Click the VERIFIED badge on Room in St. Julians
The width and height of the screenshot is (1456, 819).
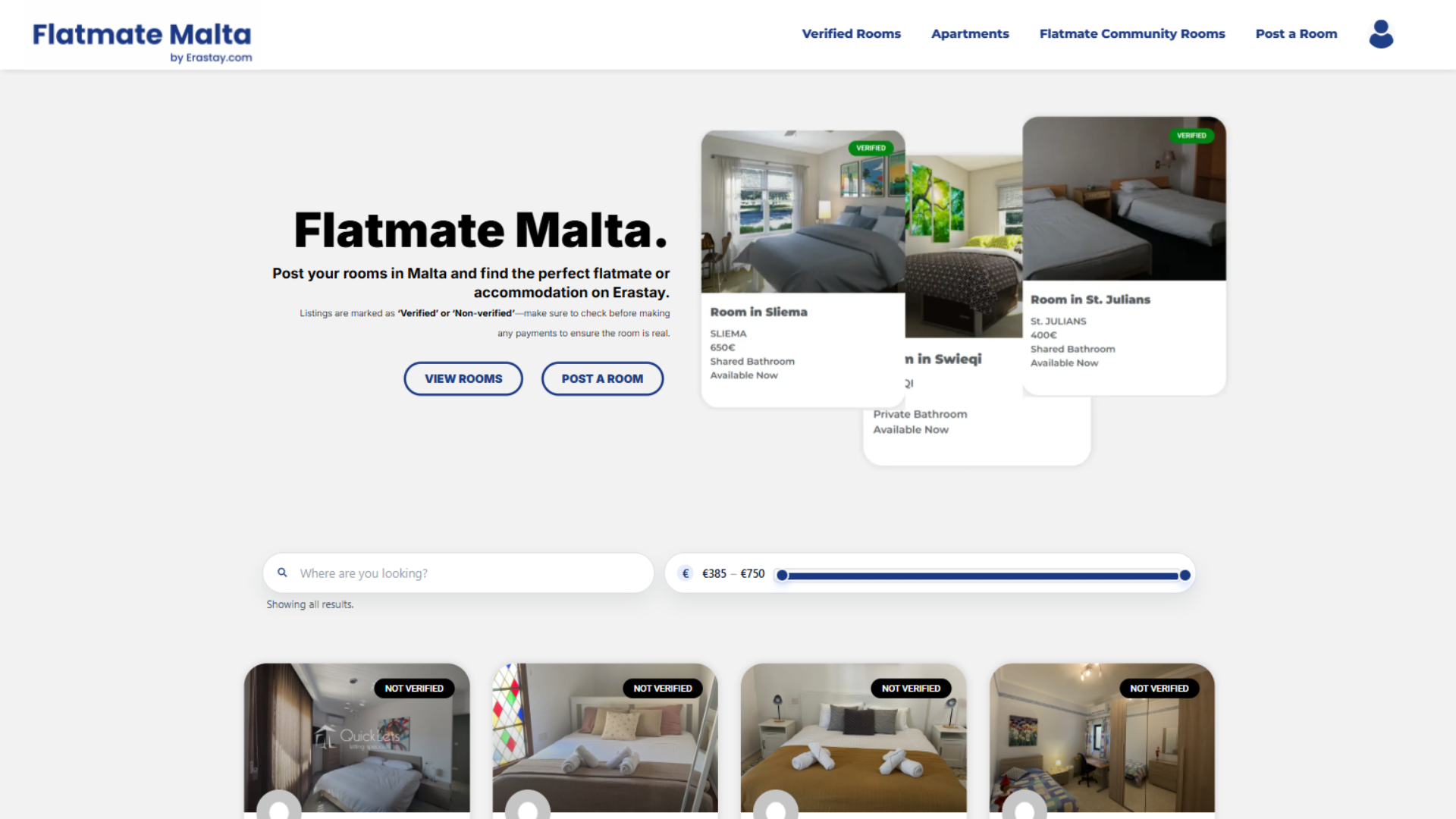[x=1191, y=135]
